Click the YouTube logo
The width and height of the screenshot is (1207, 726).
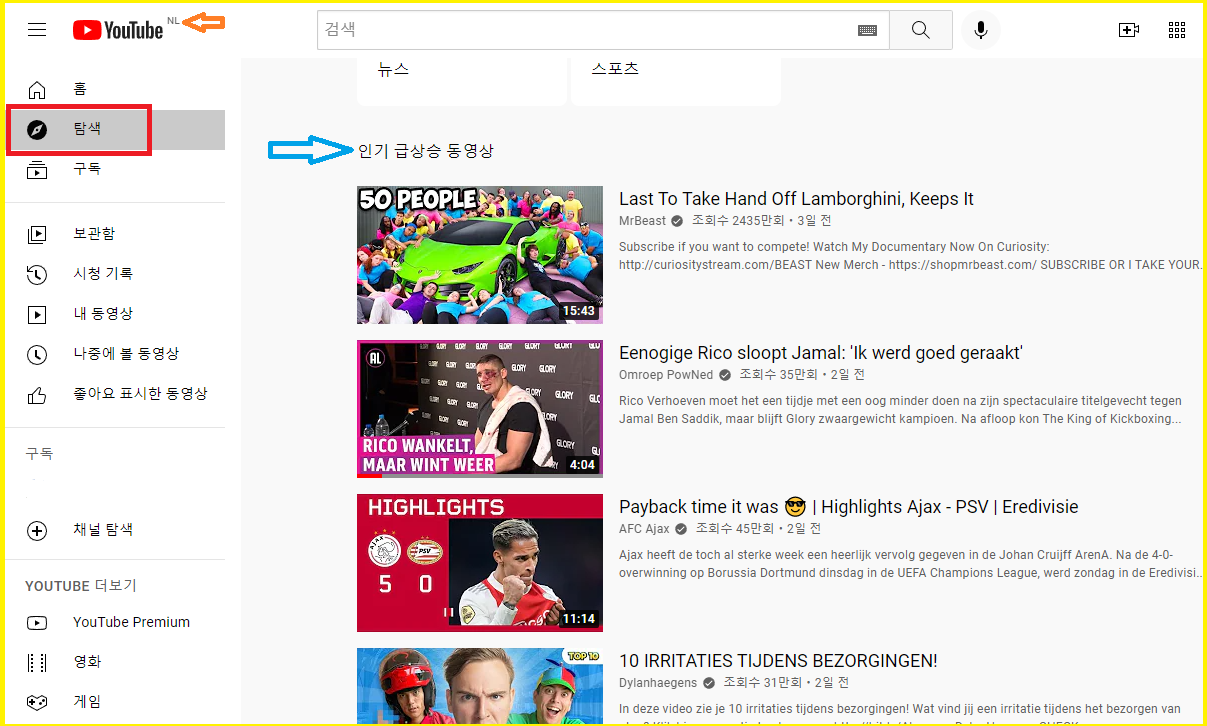(118, 30)
